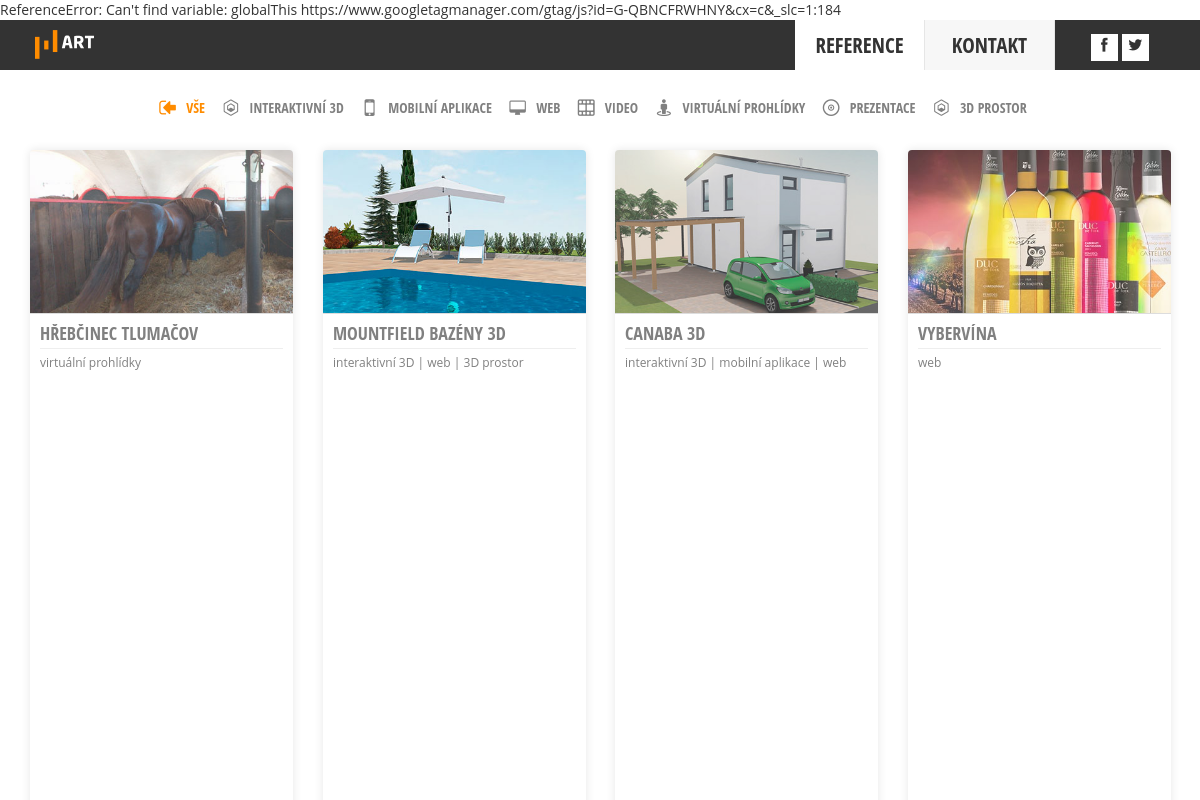Open the HŘEBČINEC TLUMAČOV title link
The height and width of the screenshot is (800, 1200).
pos(119,334)
